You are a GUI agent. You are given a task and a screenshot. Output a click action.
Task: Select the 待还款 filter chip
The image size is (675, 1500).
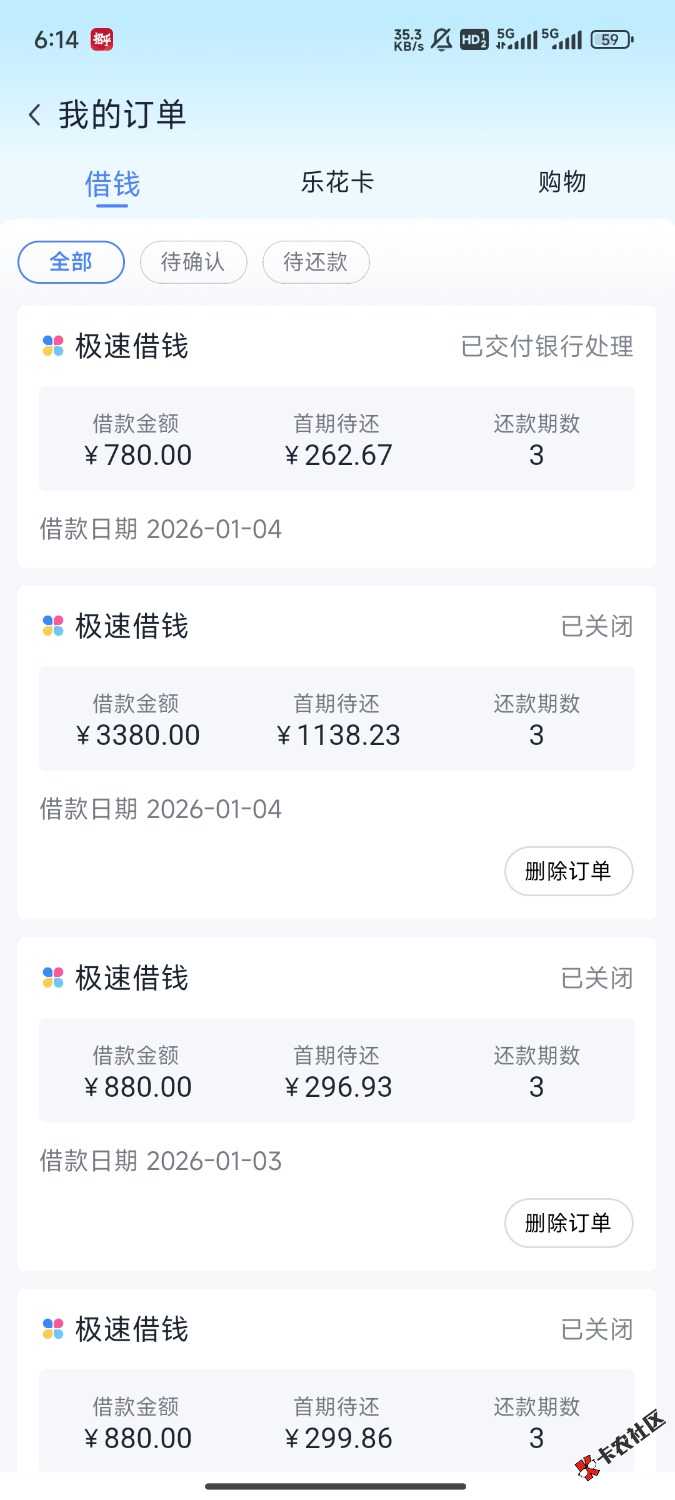(316, 262)
